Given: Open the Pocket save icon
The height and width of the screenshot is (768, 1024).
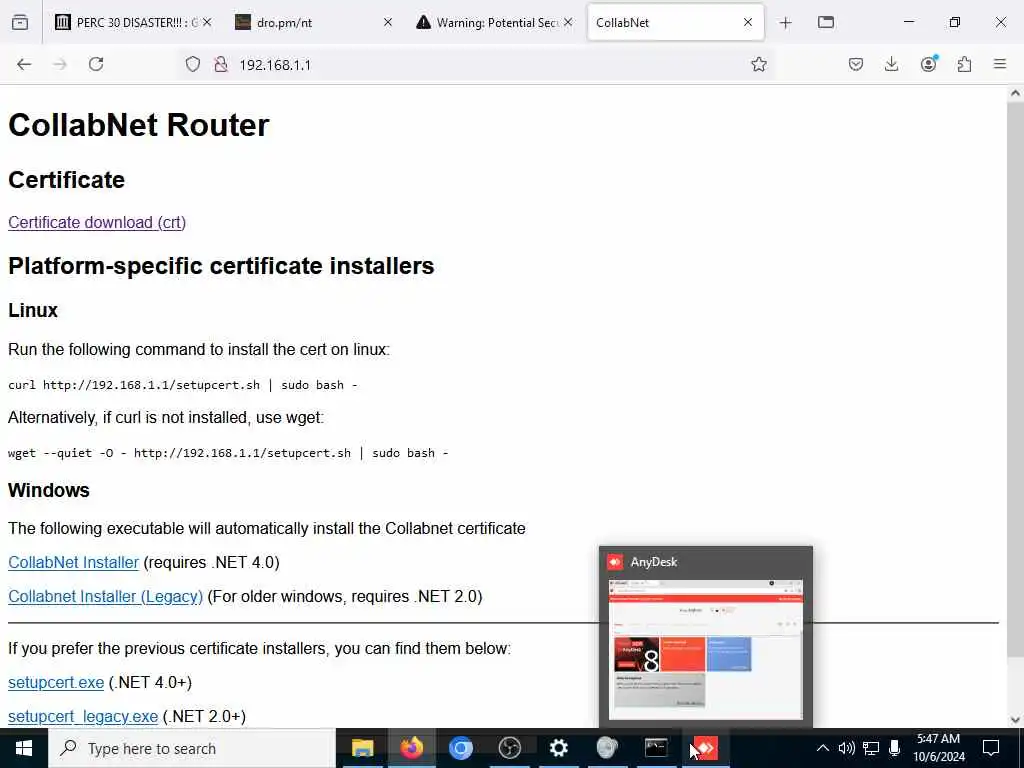Looking at the screenshot, I should click(x=856, y=64).
